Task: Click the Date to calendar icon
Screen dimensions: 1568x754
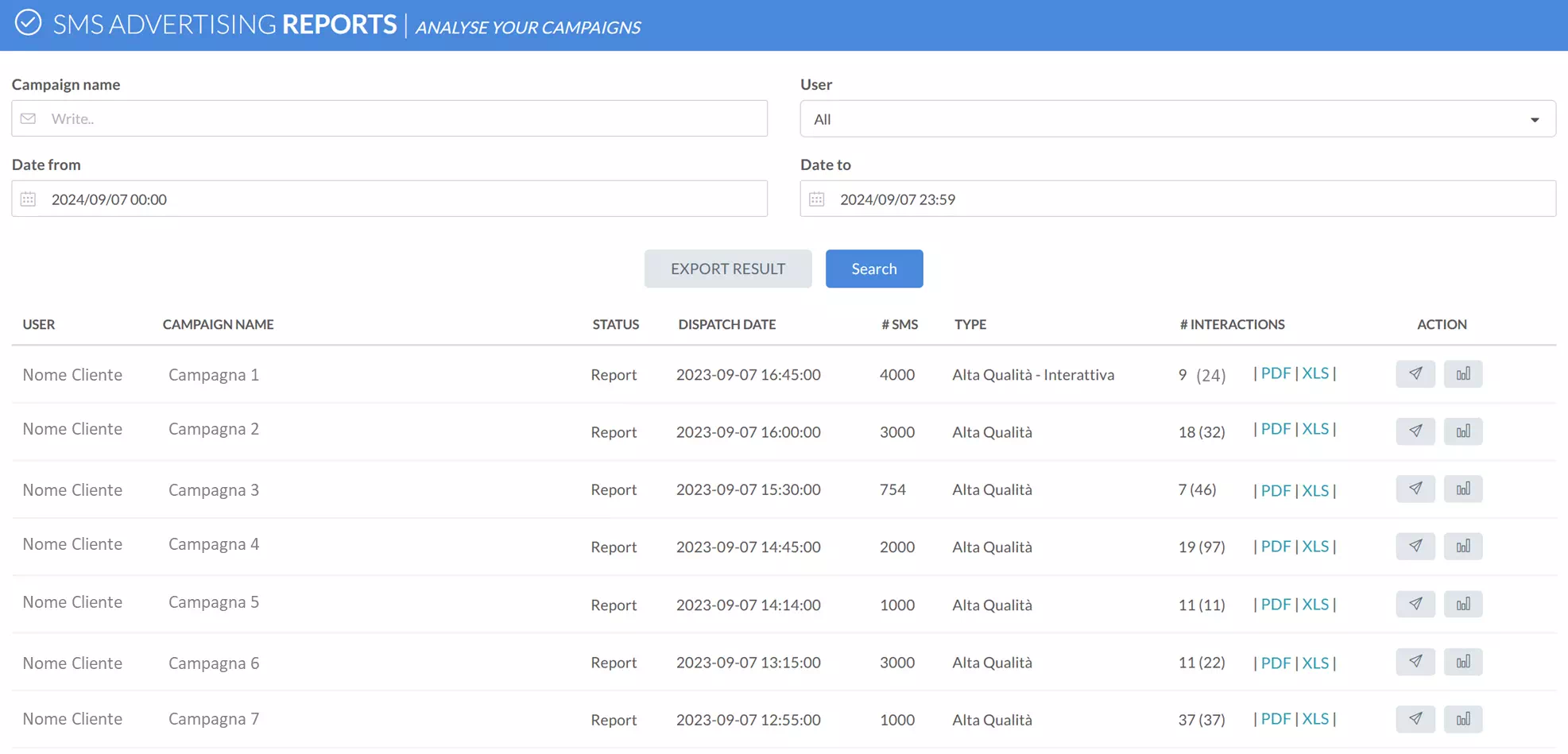Action: pyautogui.click(x=817, y=199)
